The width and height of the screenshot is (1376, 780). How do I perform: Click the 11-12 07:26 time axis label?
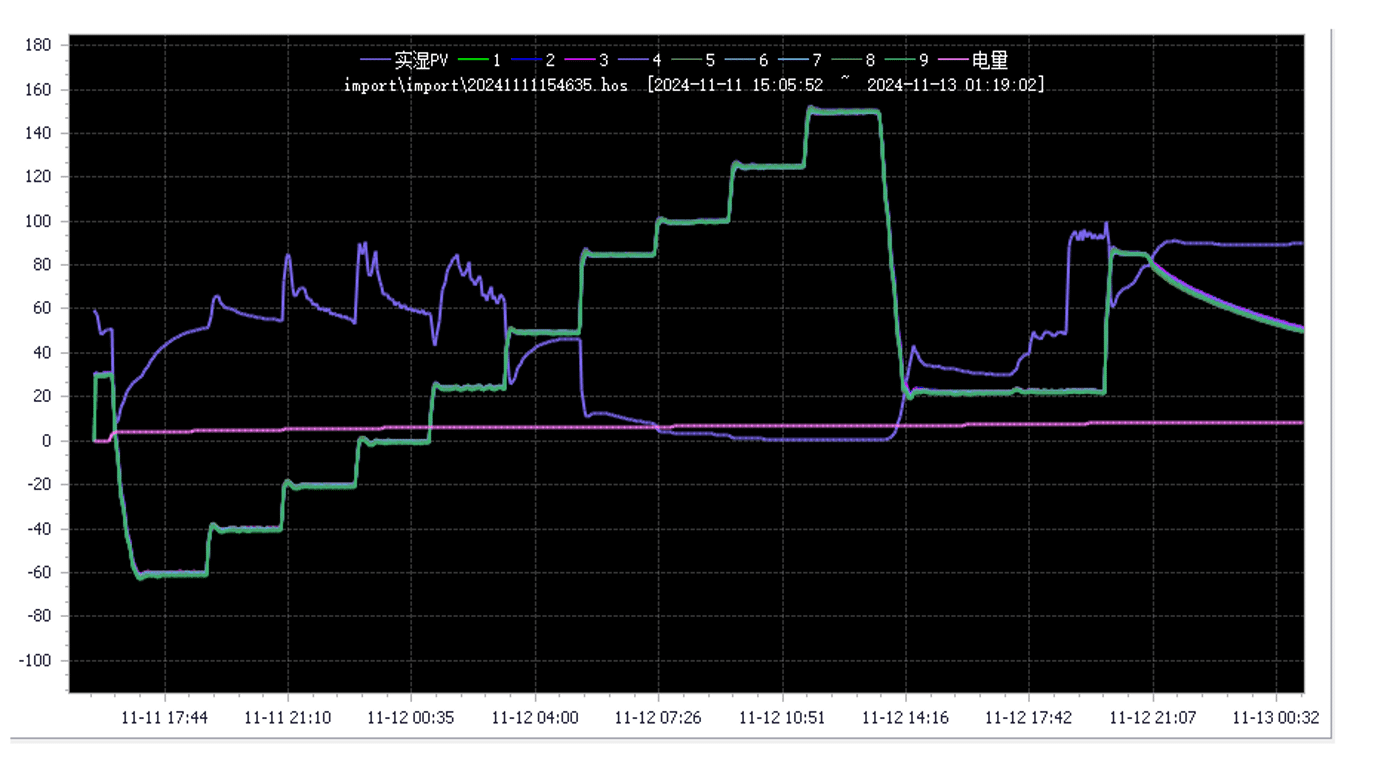658,717
